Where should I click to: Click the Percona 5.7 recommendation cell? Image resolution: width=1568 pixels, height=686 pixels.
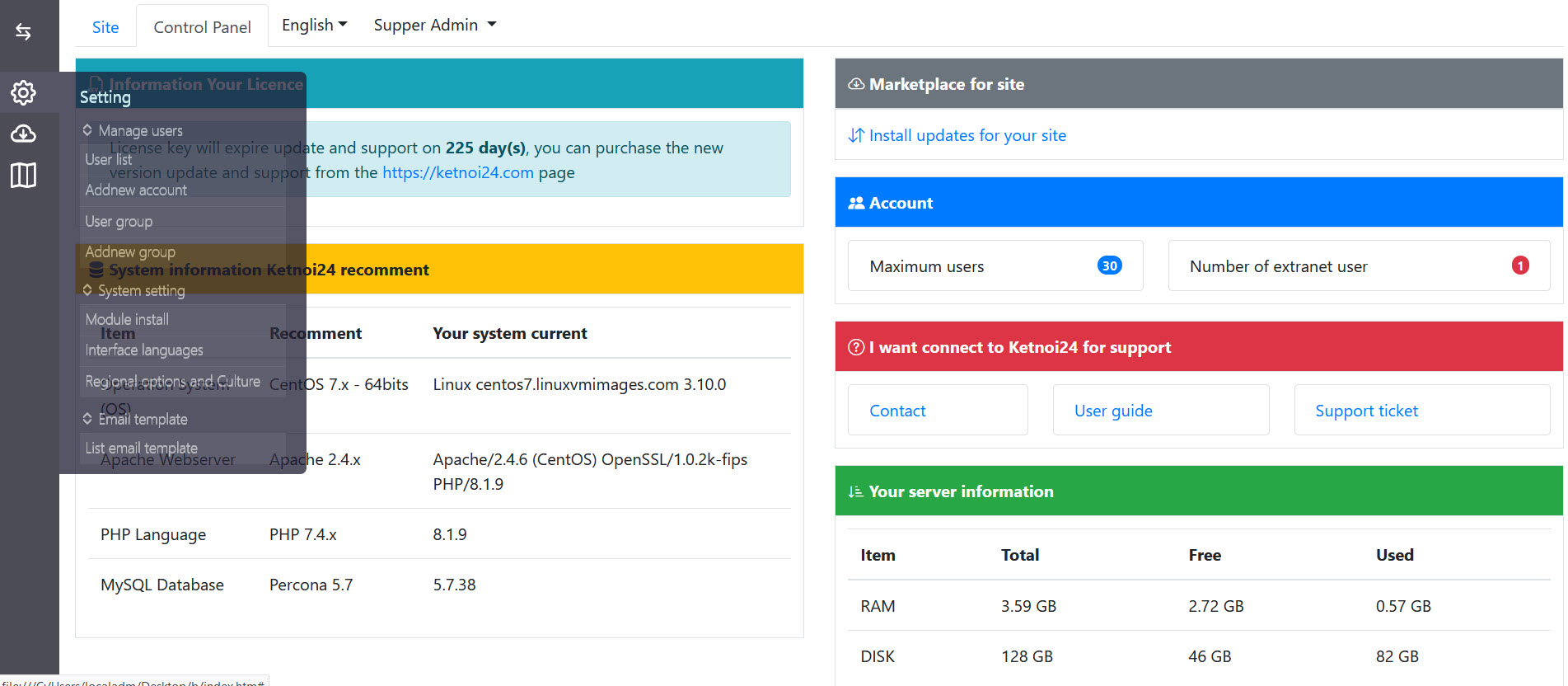pyautogui.click(x=311, y=585)
